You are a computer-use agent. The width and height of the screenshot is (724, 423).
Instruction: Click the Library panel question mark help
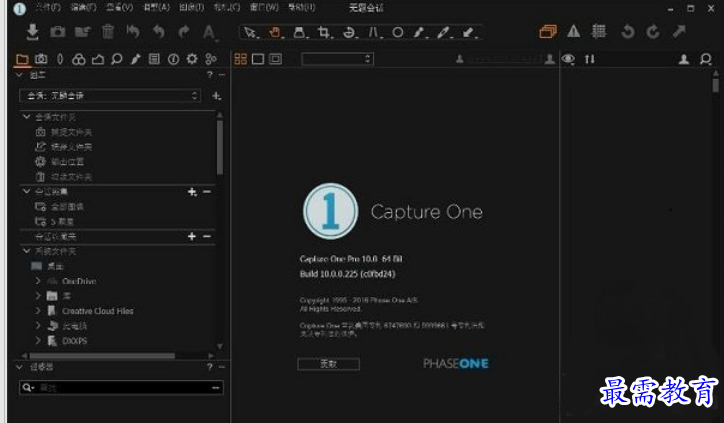[210, 75]
